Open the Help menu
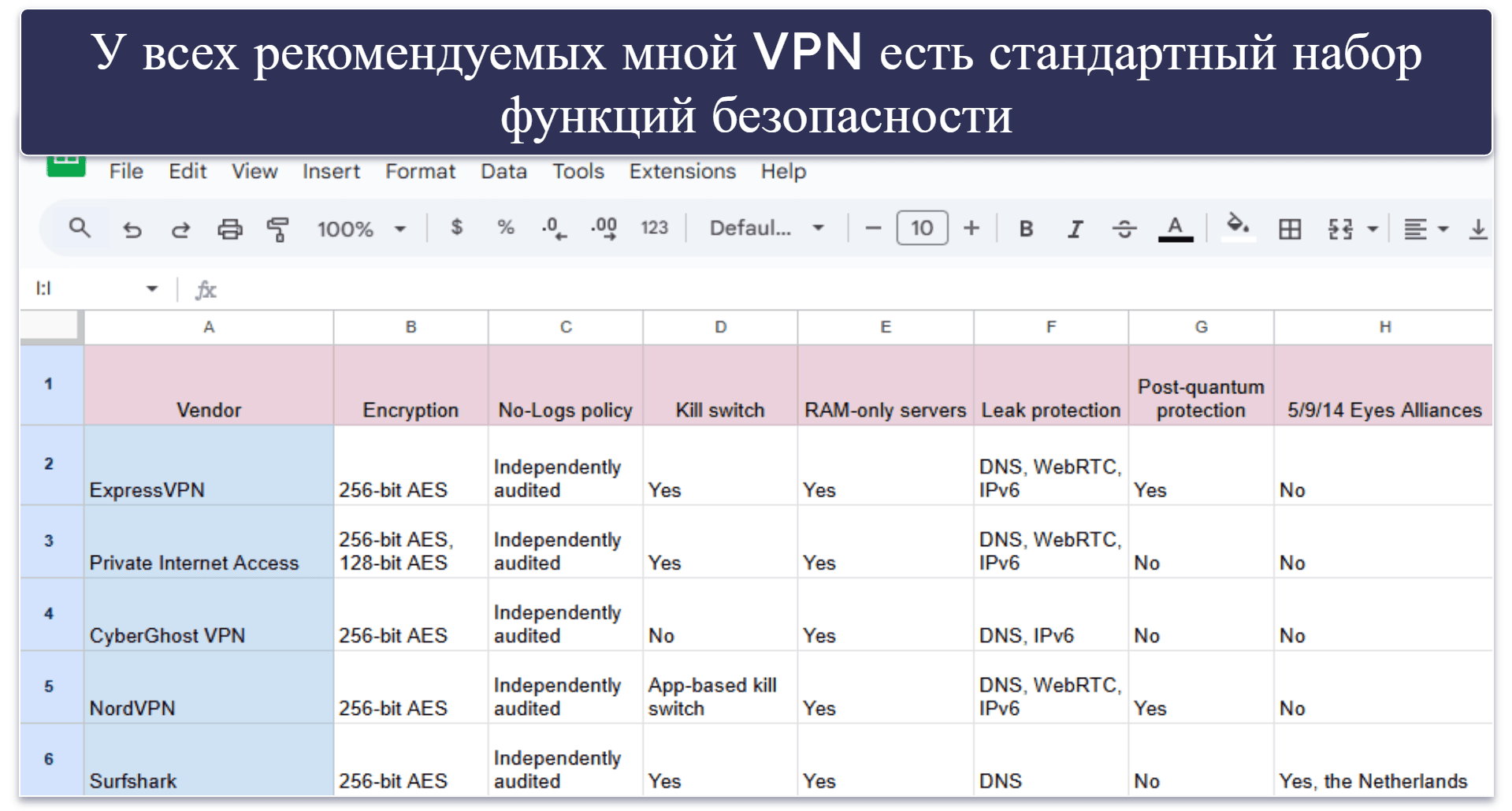Screen dimensions: 1512x811 click(783, 171)
